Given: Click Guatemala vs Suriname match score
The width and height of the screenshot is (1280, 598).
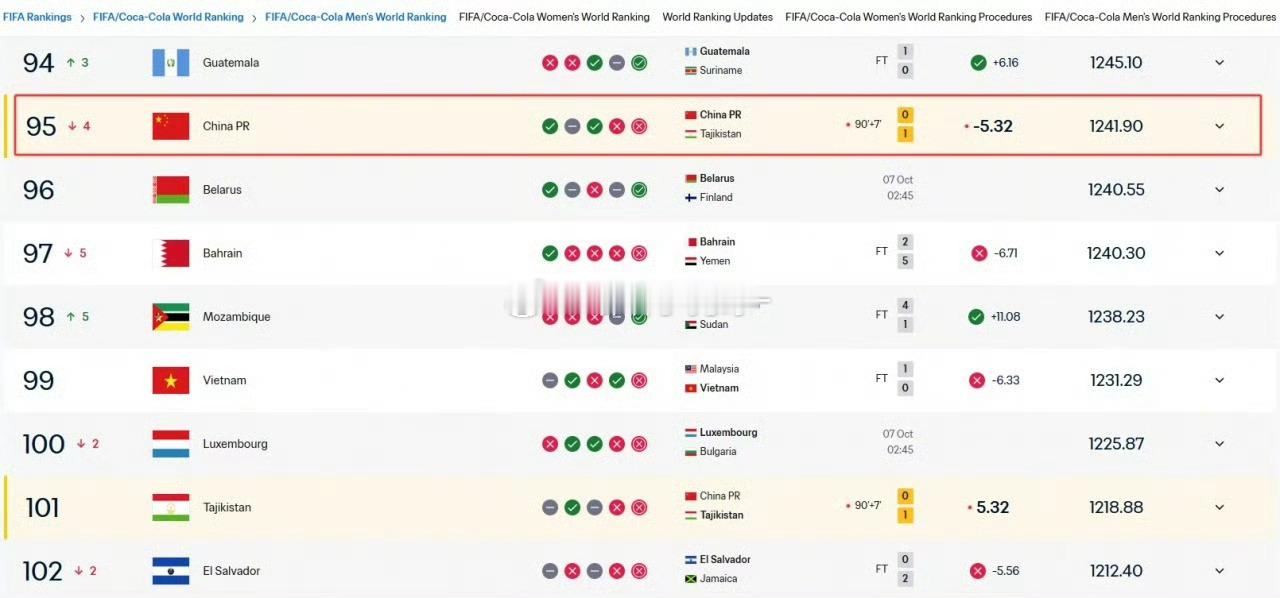Looking at the screenshot, I should (x=905, y=61).
